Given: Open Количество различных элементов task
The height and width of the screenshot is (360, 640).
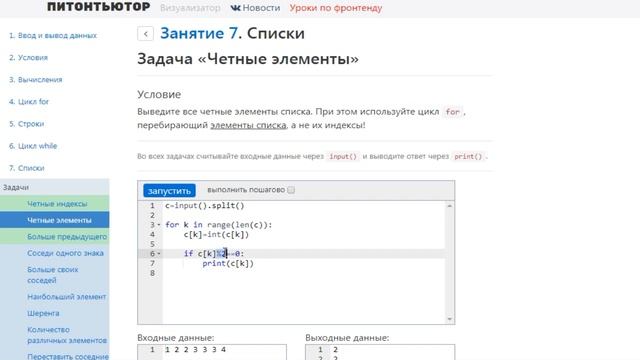Looking at the screenshot, I should (67, 335).
